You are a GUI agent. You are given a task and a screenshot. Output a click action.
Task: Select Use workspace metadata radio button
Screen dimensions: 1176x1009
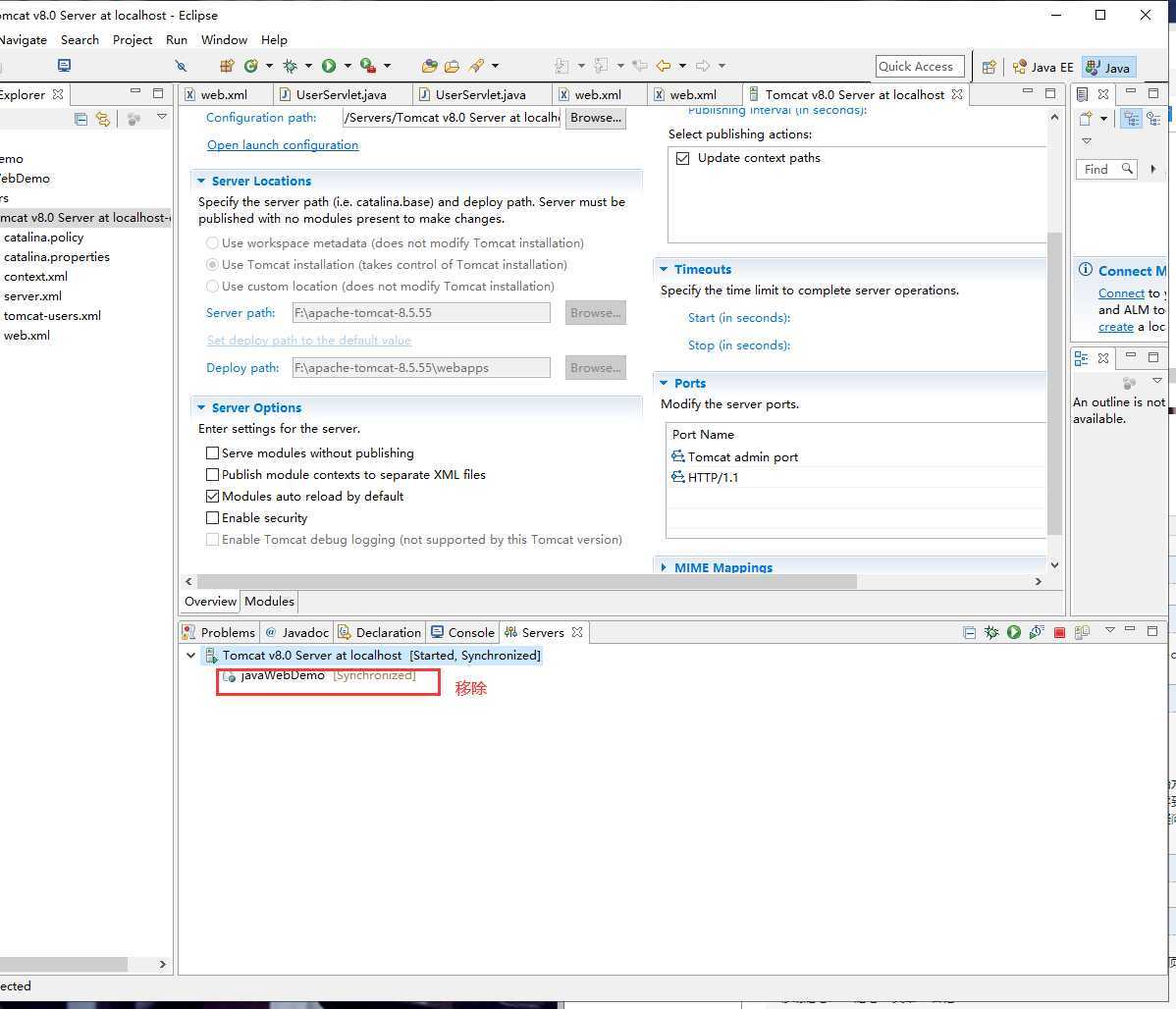212,243
